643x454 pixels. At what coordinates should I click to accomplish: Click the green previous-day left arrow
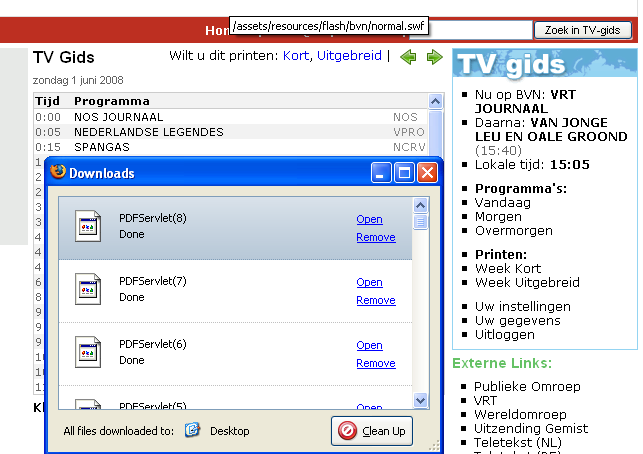coord(408,57)
